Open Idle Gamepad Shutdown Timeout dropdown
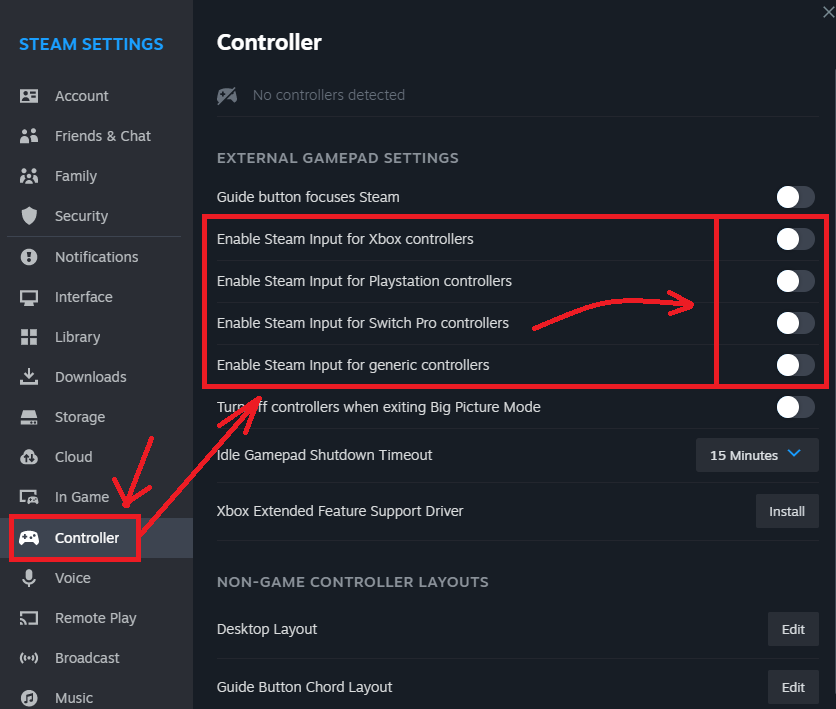The image size is (836, 709). 756,455
